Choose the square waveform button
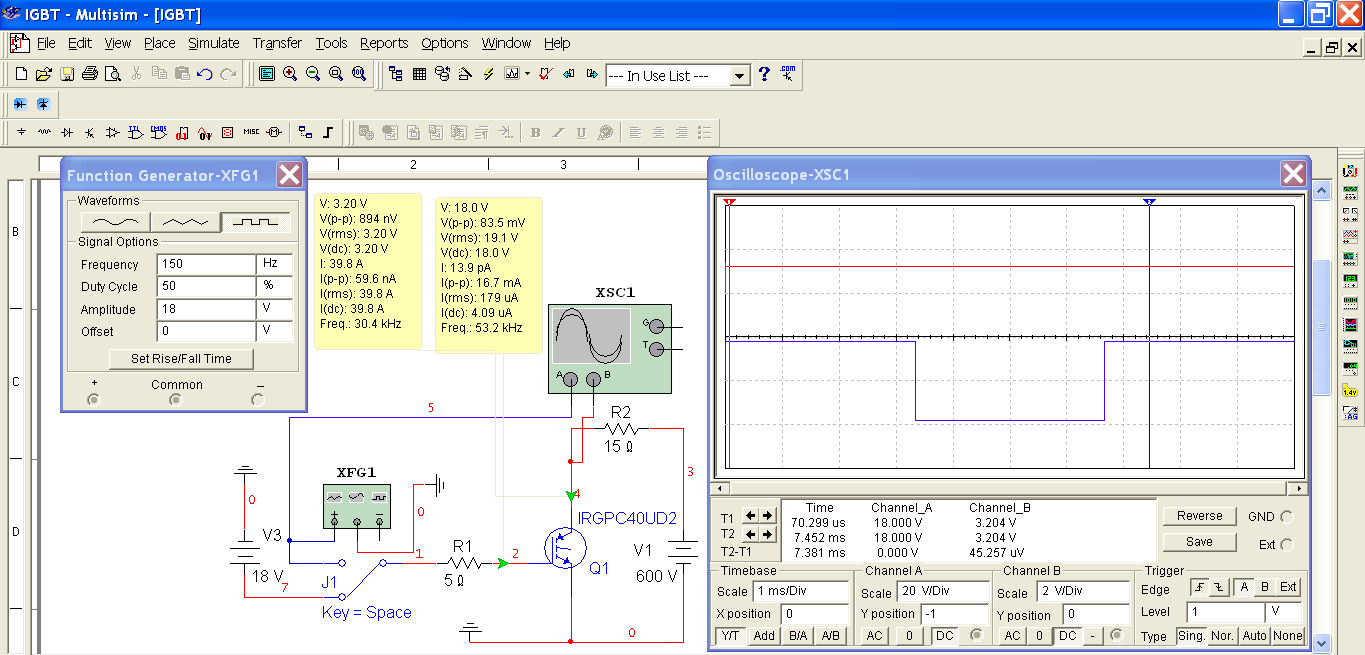The image size is (1365, 655). pyautogui.click(x=256, y=222)
